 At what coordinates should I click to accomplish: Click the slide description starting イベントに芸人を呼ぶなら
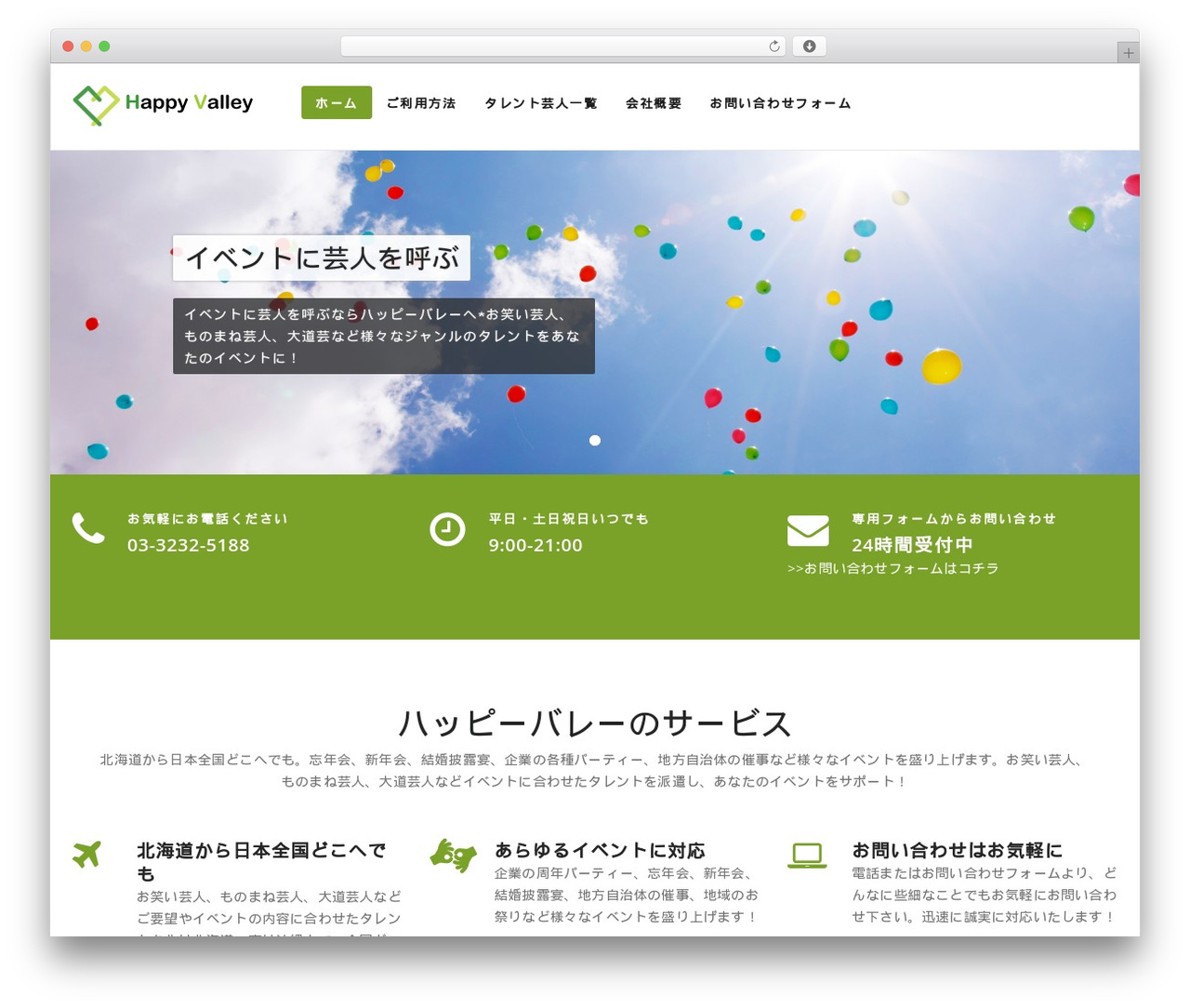tap(384, 336)
